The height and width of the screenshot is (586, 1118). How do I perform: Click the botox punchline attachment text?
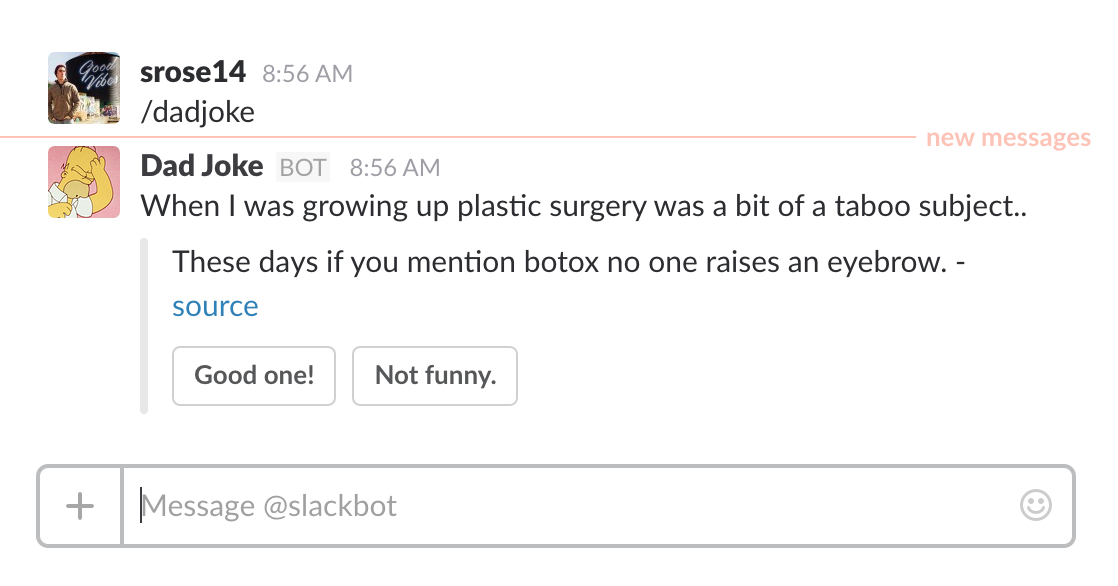(x=560, y=263)
